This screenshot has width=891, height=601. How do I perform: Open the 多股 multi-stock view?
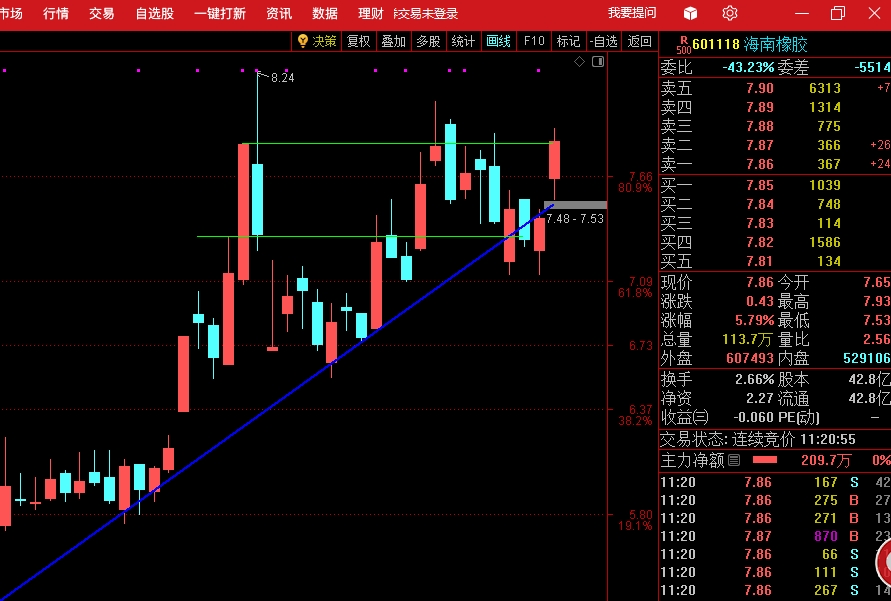click(428, 41)
